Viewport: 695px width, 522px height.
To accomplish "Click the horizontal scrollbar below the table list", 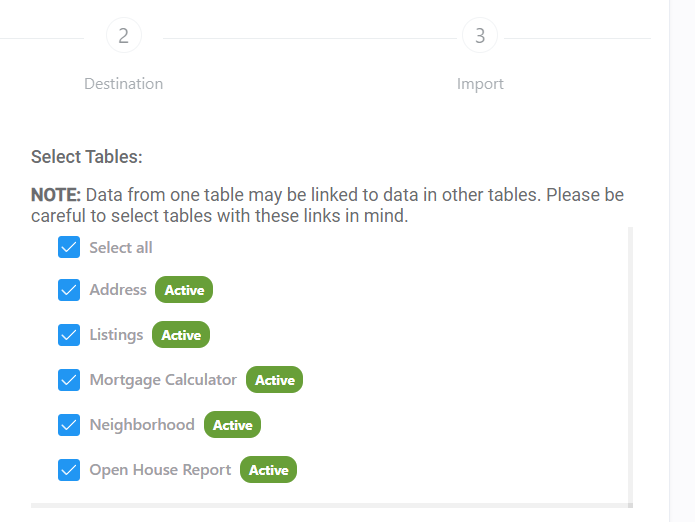I will point(330,506).
